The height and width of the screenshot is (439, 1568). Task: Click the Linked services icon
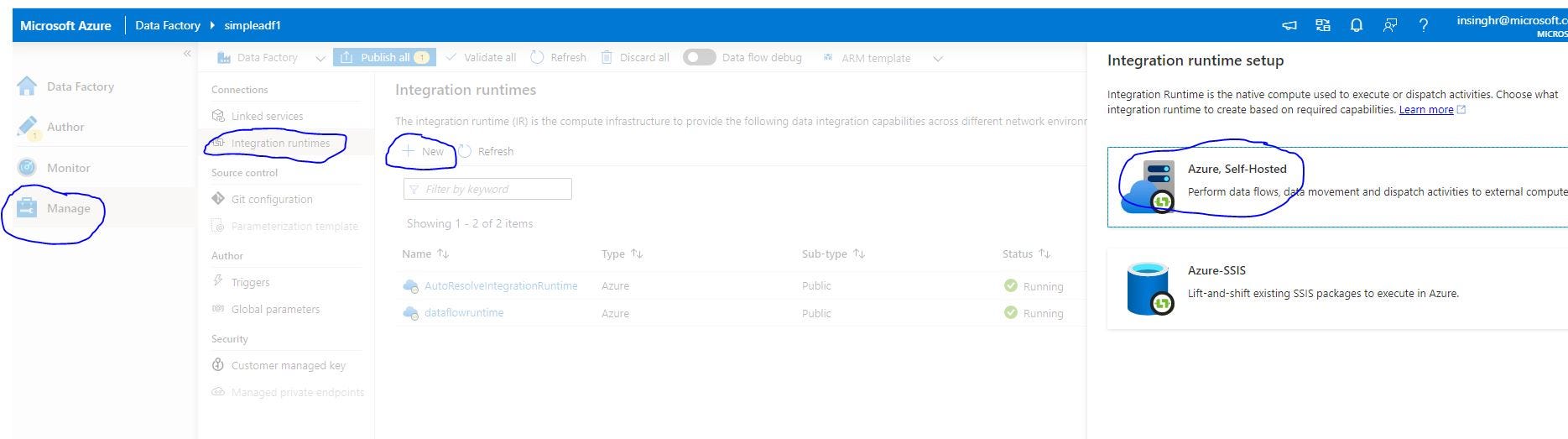pyautogui.click(x=218, y=116)
